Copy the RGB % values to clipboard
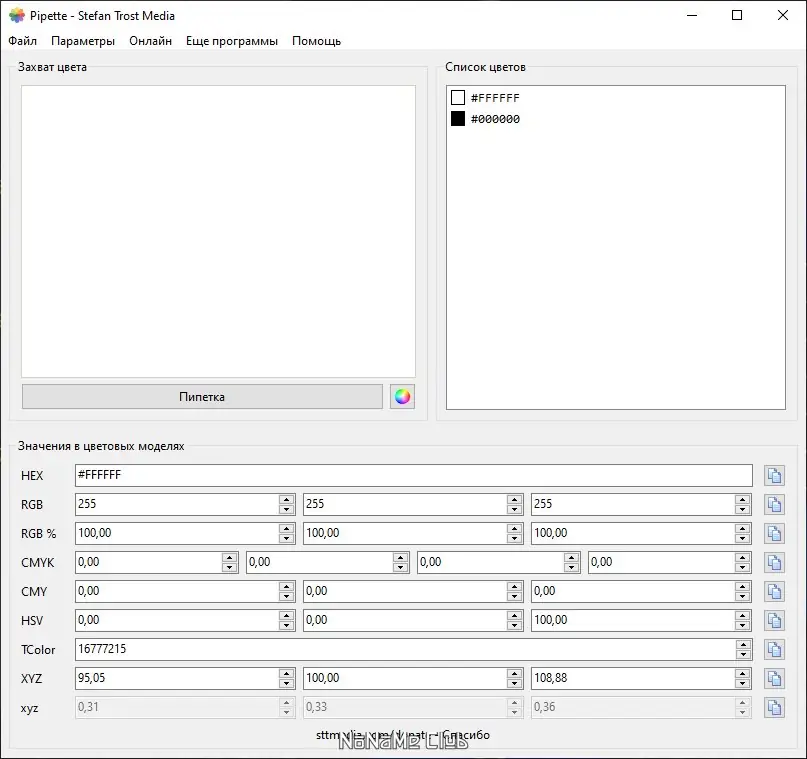This screenshot has height=759, width=807. tap(774, 534)
